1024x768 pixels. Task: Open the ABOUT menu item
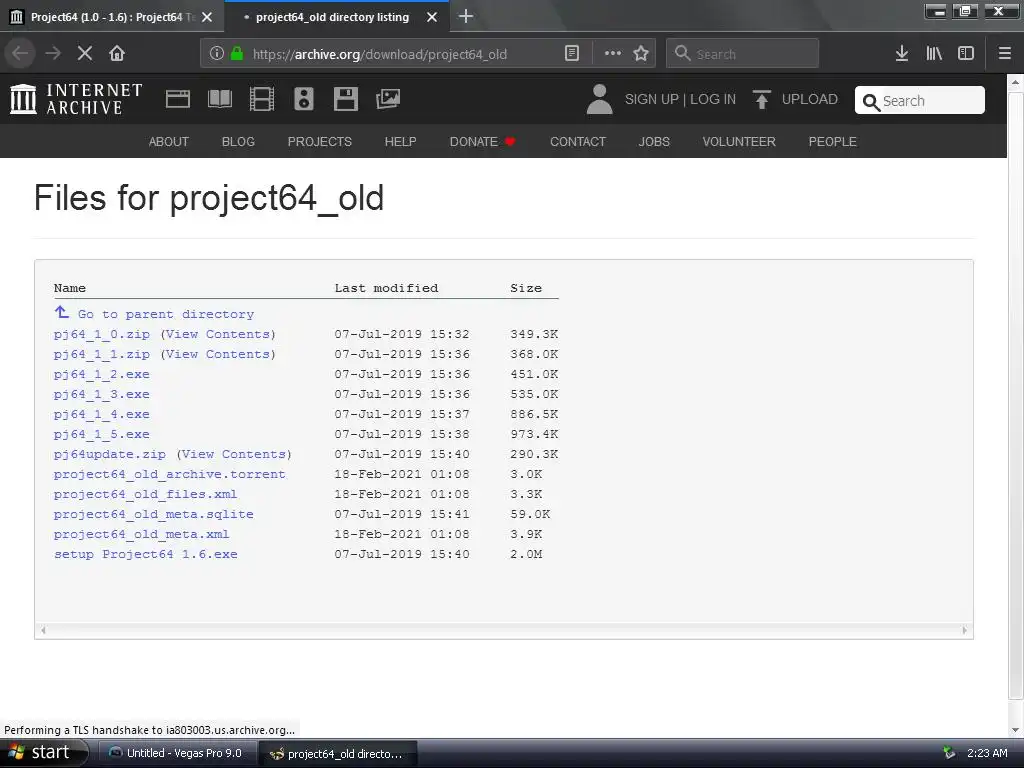point(168,142)
